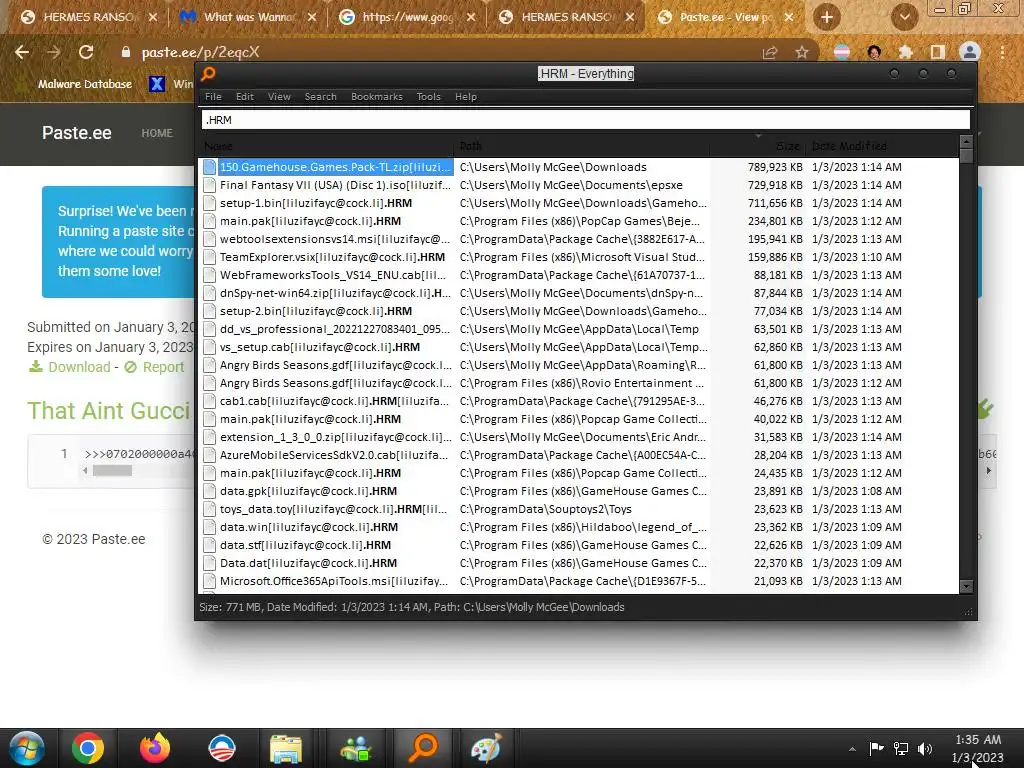
Task: Sort results by Name column header
Action: (327, 146)
